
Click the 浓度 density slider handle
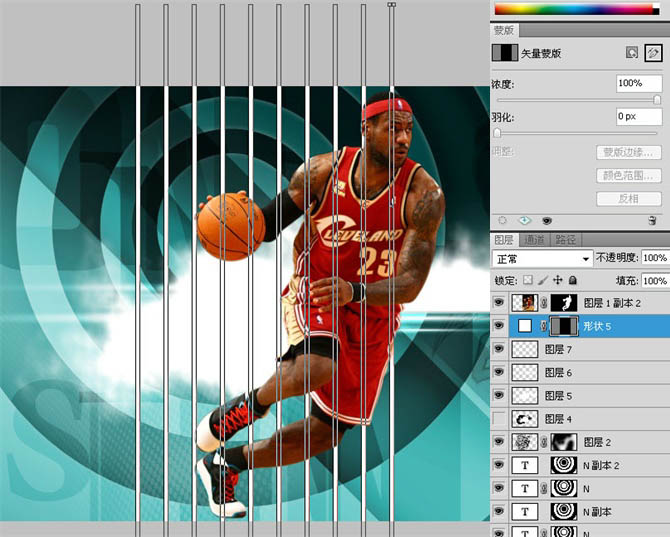coord(657,100)
